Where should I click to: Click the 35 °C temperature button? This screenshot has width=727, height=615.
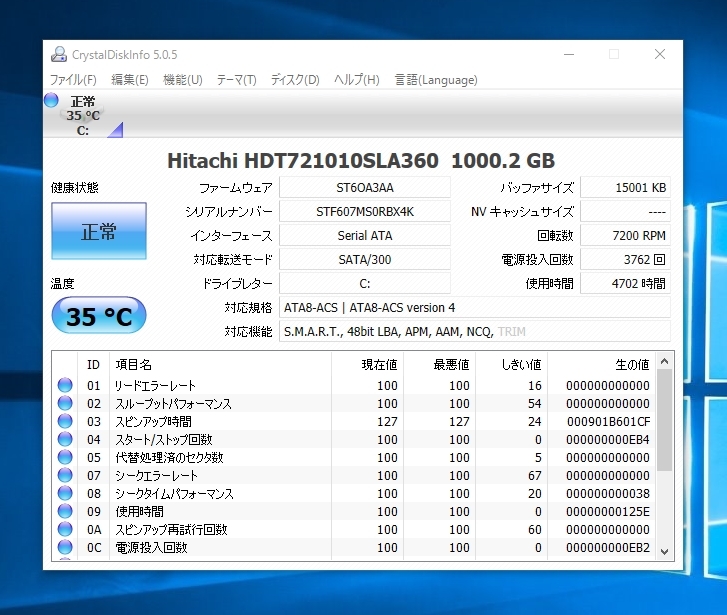98,317
